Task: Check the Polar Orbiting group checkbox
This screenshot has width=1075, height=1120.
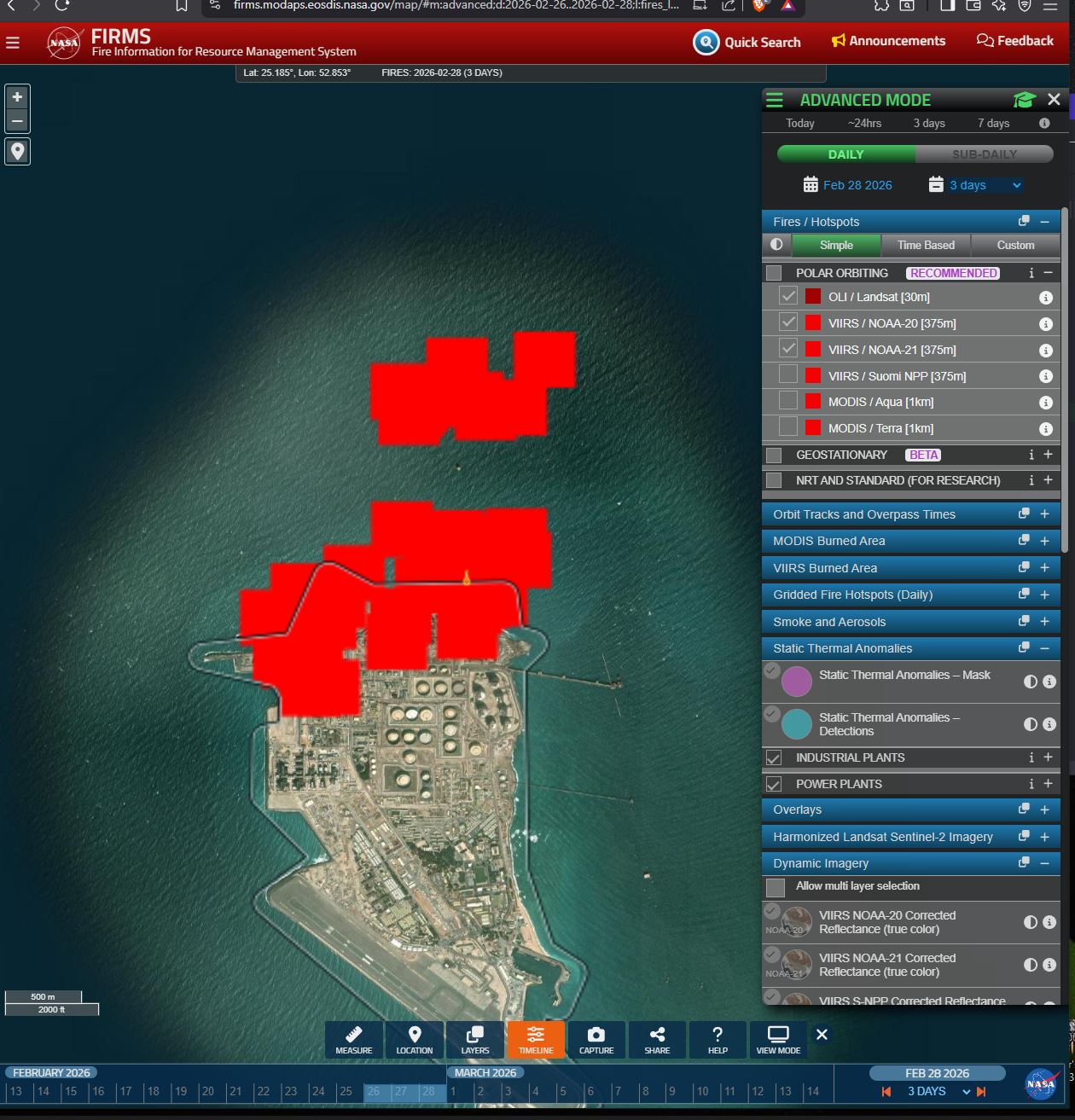Action: [x=774, y=273]
